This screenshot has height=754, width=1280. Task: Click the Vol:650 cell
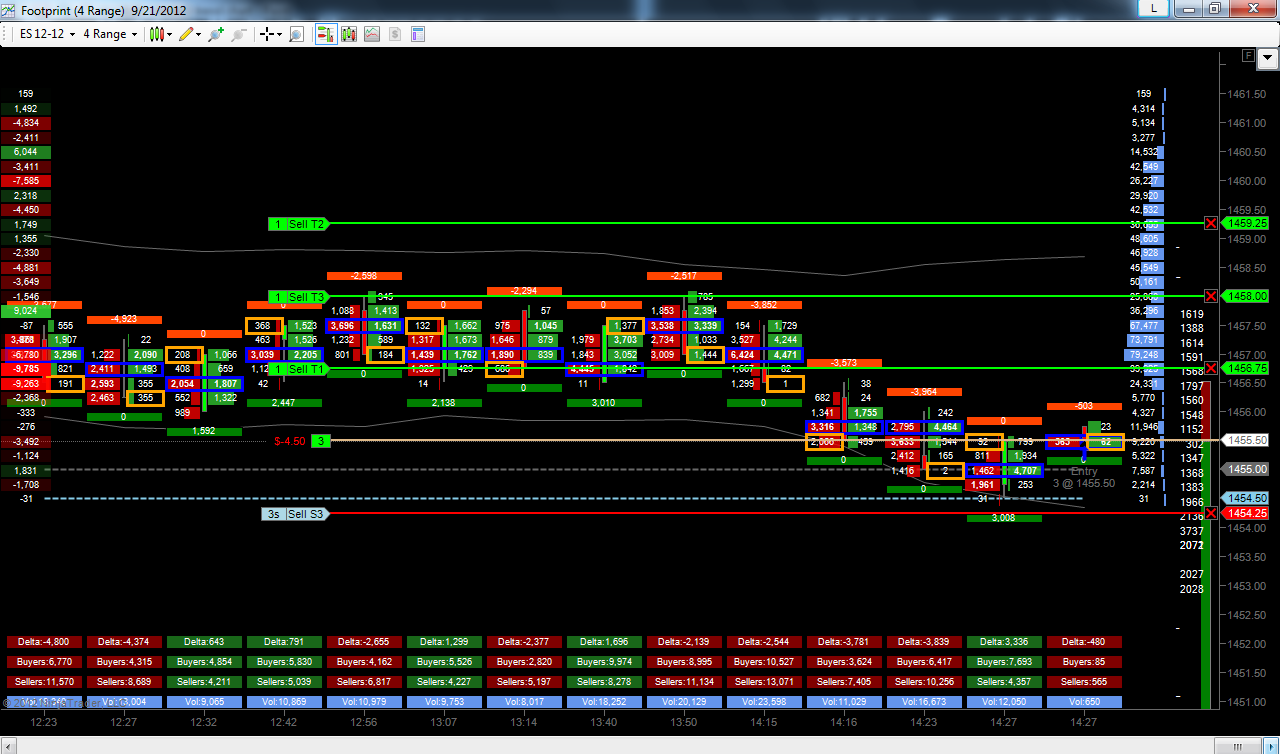click(1084, 702)
